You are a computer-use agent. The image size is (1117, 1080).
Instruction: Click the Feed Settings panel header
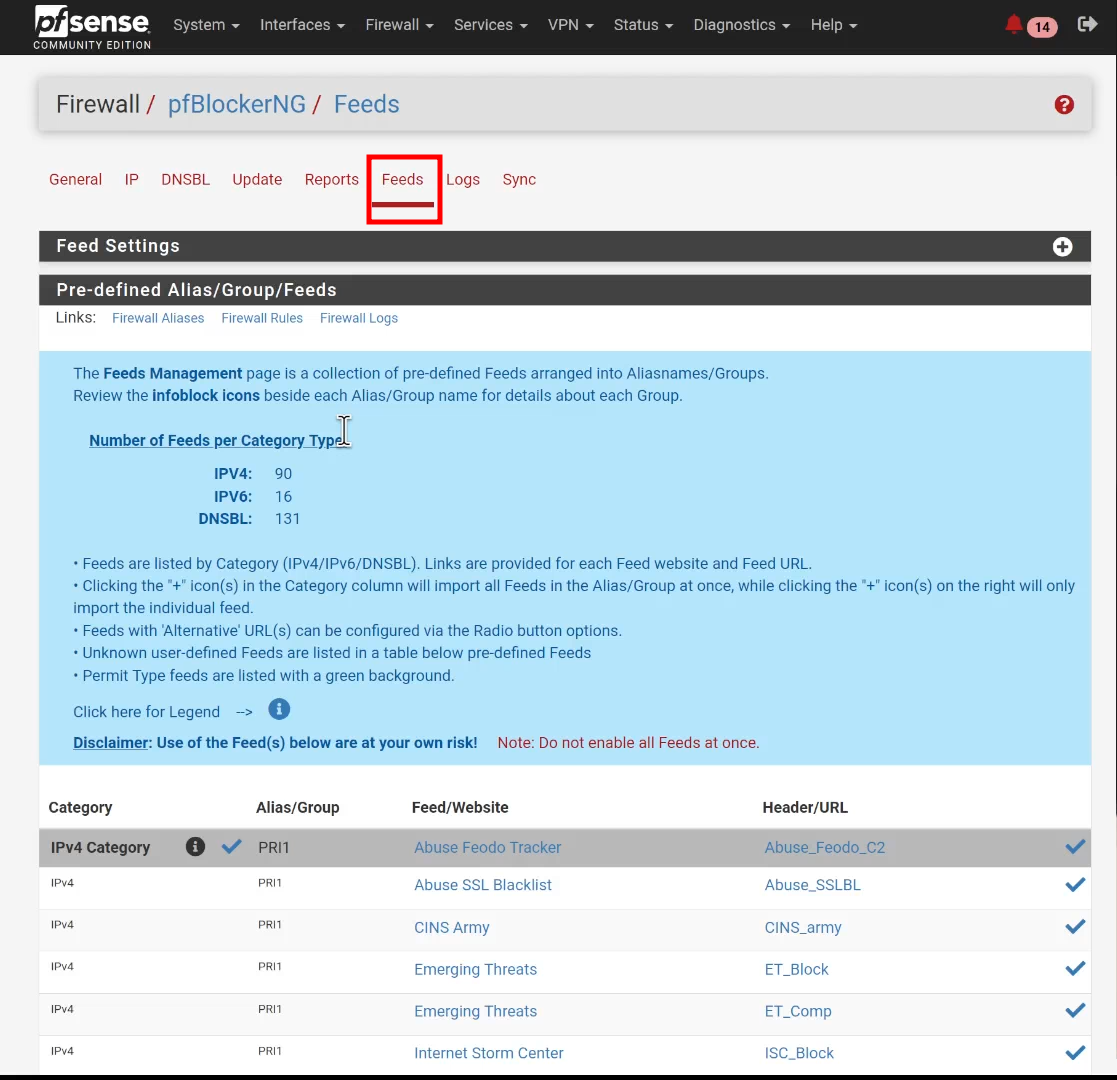[565, 246]
